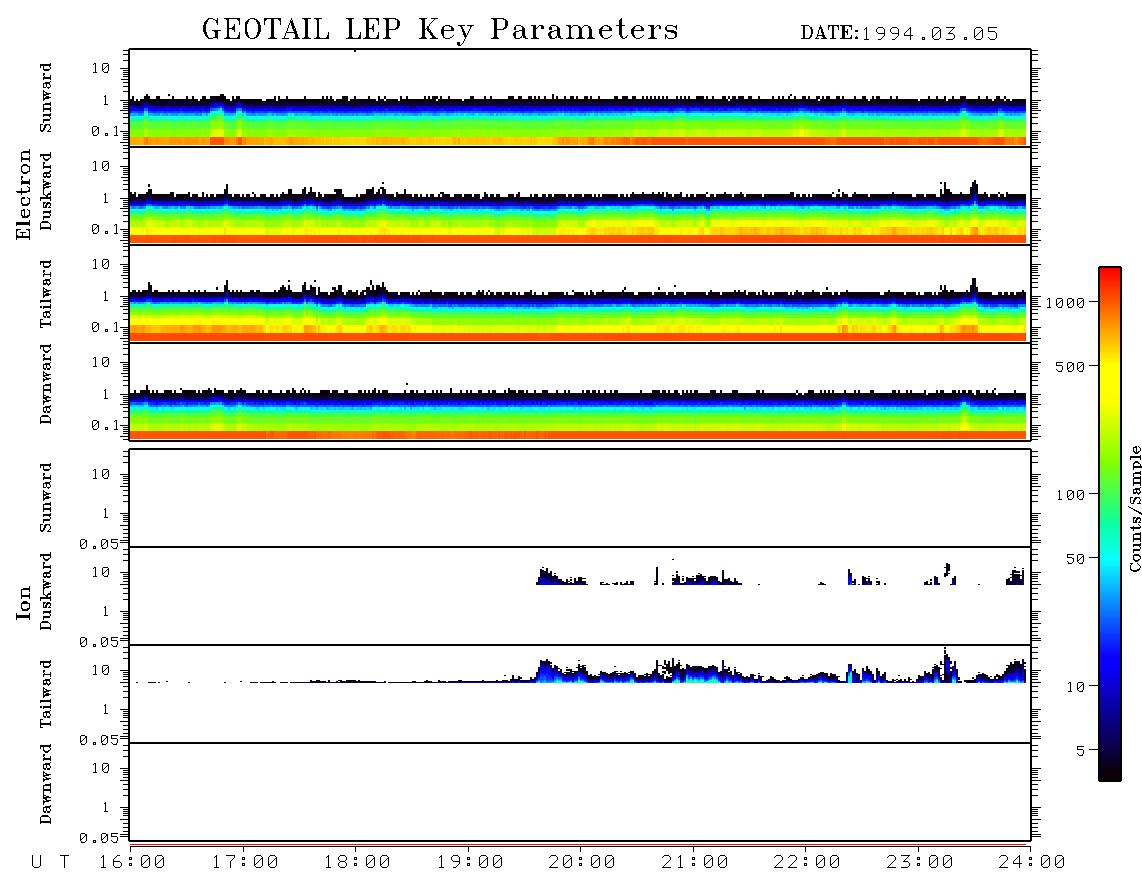Click the "22:00" time tick label
1142x880 pixels.
tap(808, 863)
